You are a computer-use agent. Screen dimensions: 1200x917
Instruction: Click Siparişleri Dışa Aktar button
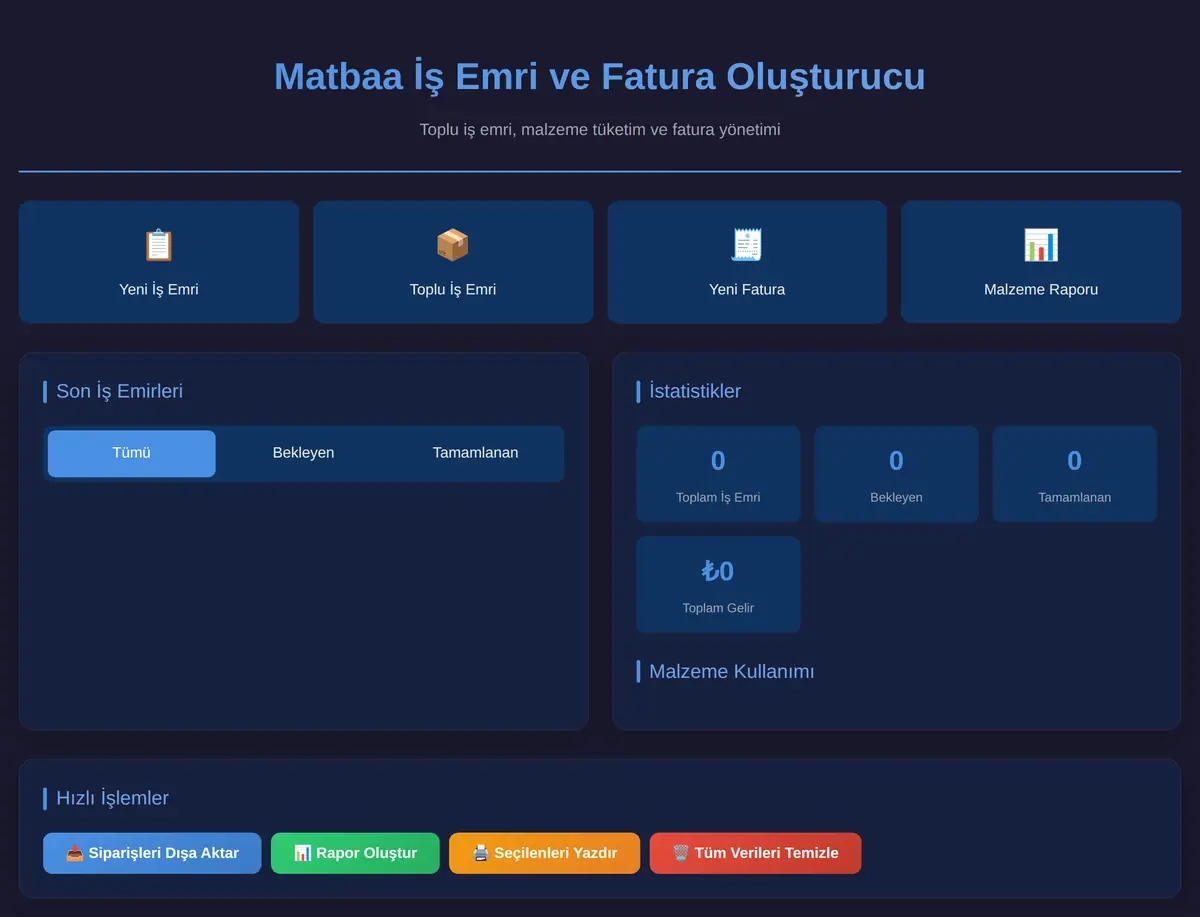pyautogui.click(x=152, y=853)
